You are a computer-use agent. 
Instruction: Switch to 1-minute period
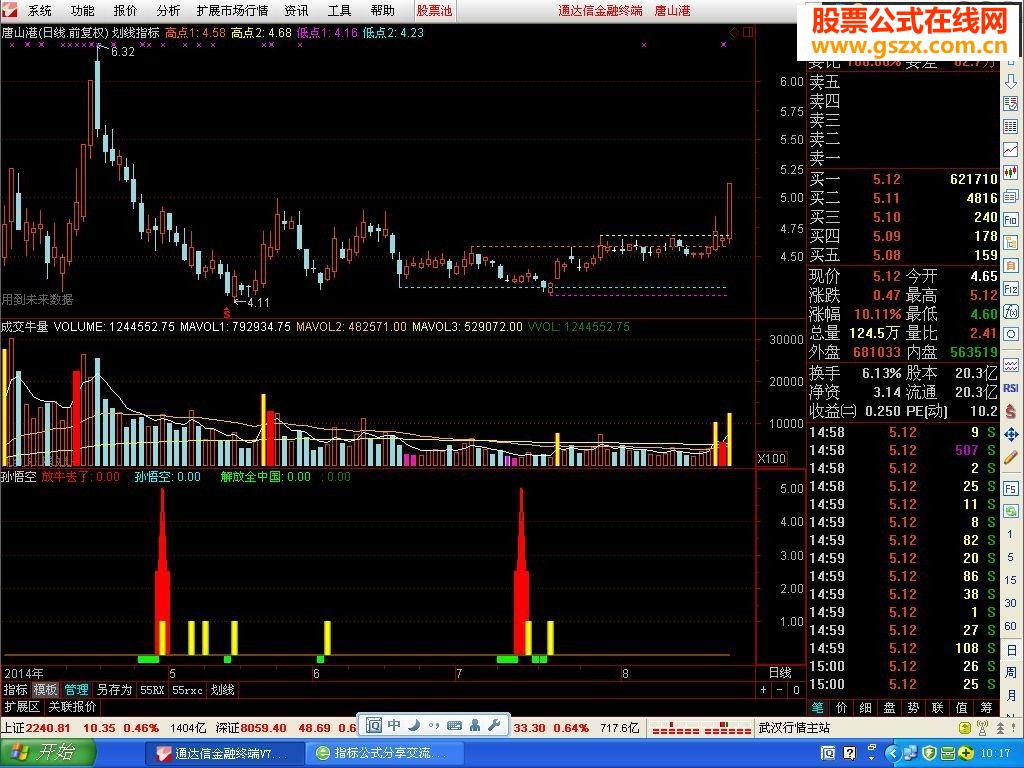coord(1010,534)
